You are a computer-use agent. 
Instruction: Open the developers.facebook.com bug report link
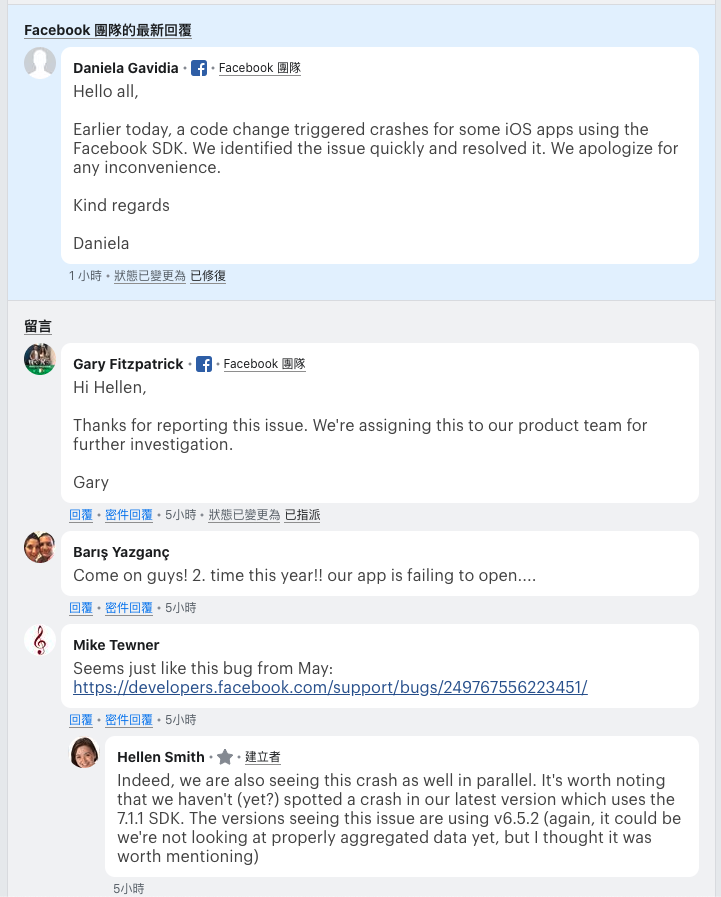point(330,687)
